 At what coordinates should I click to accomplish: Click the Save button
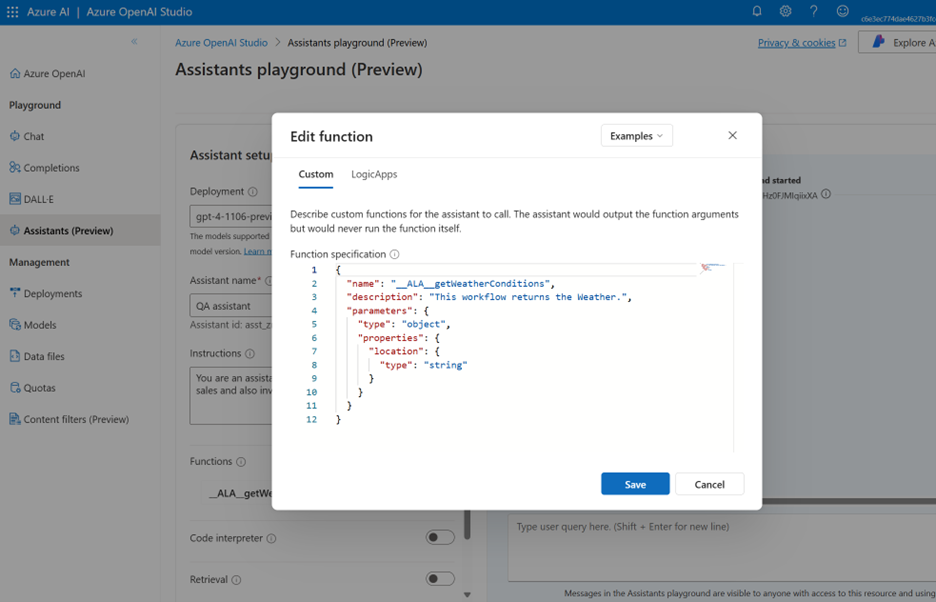pyautogui.click(x=635, y=484)
